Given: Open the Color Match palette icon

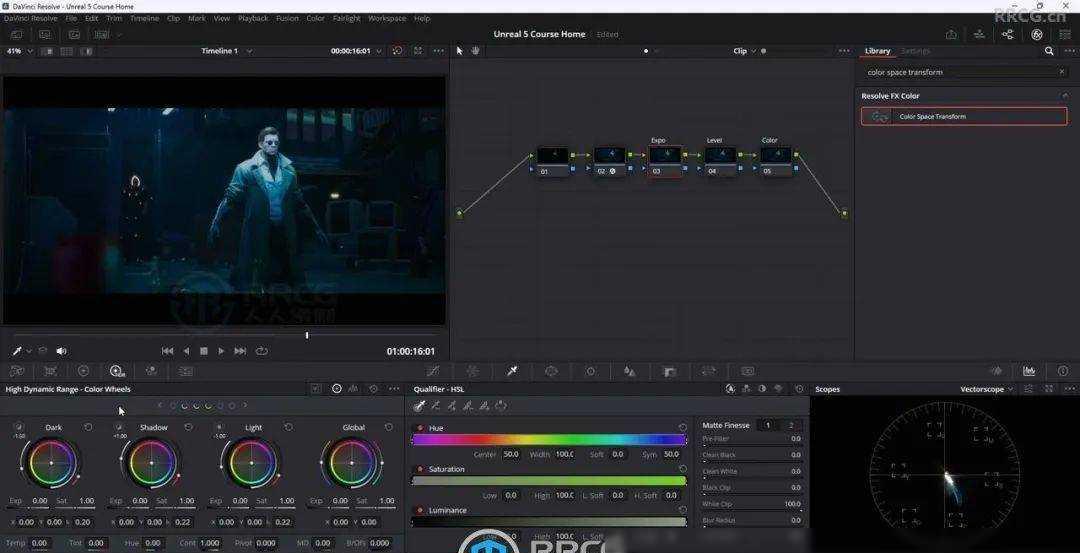Looking at the screenshot, I should coord(50,371).
